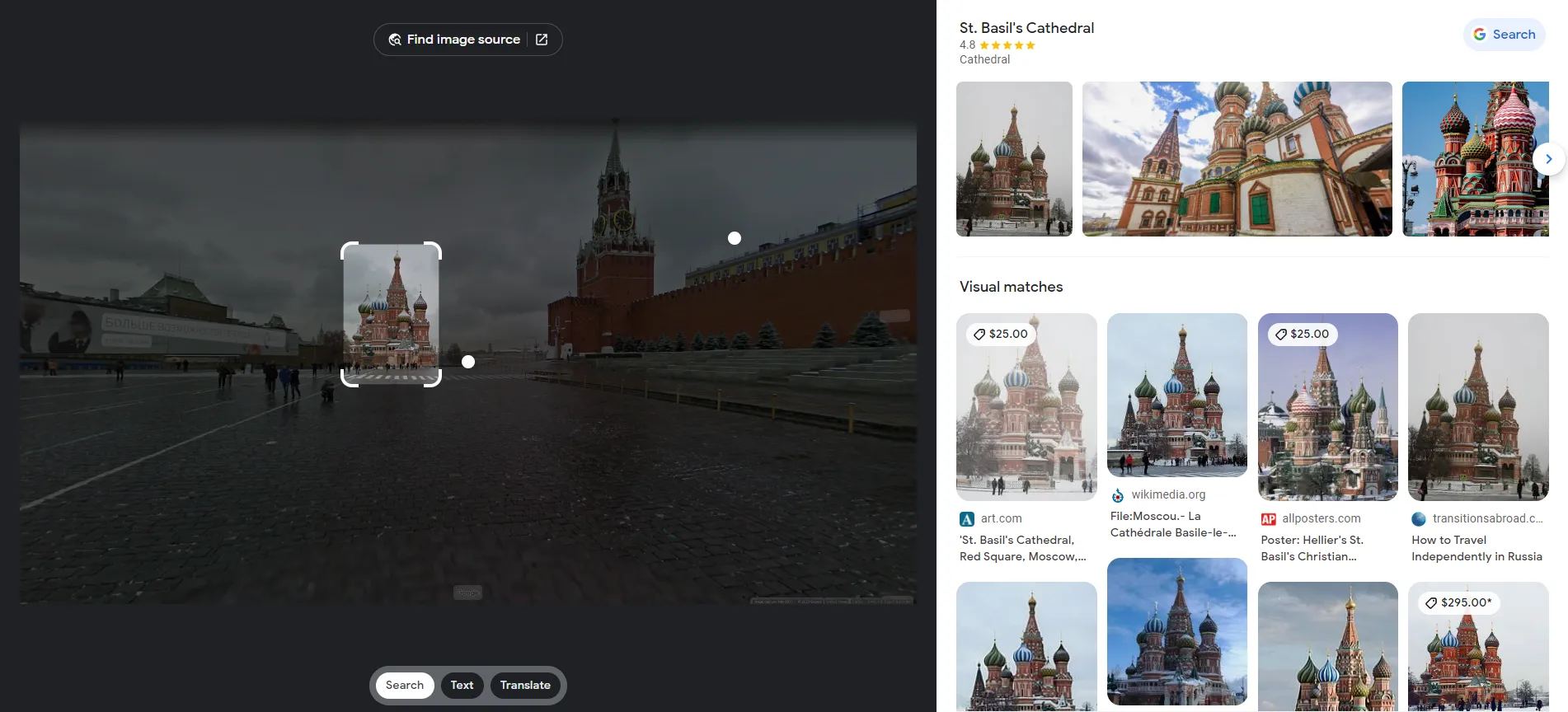Click the $25.00 price tag on allposters result
Viewport: 1568px width, 712px height.
[x=1302, y=334]
